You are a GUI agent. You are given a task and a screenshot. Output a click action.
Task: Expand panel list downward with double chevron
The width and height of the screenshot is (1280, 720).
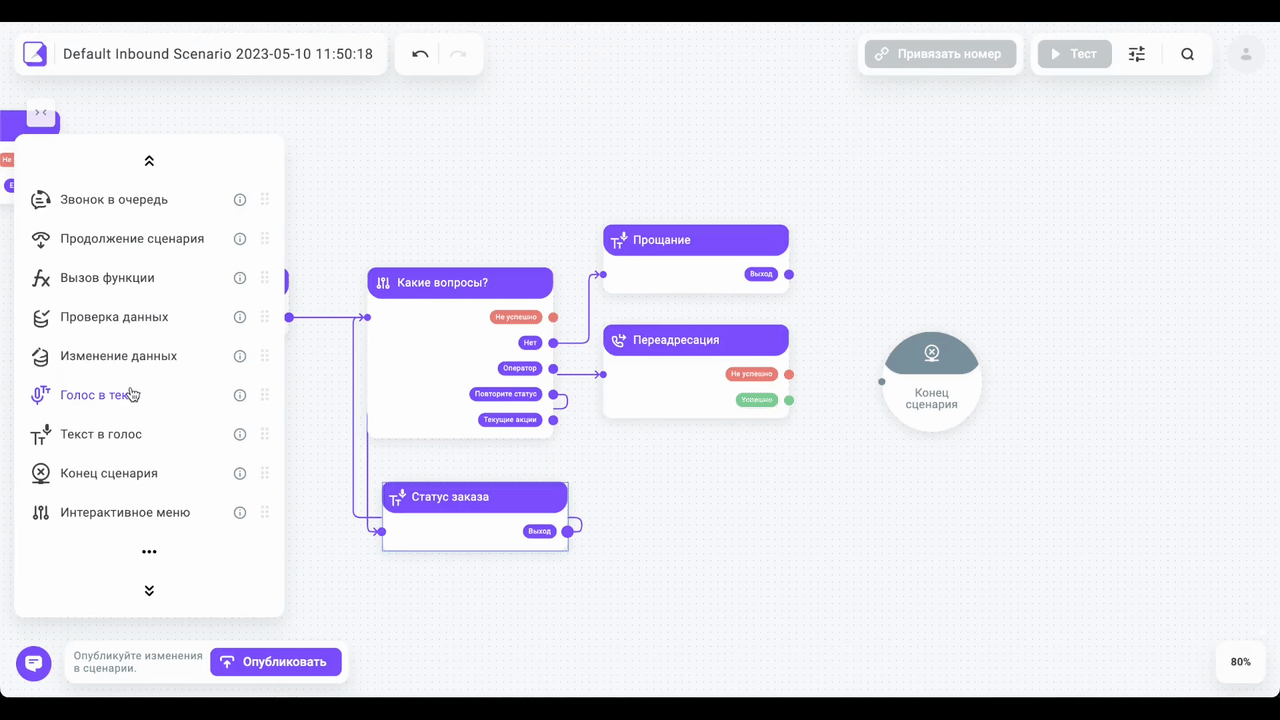pos(149,591)
